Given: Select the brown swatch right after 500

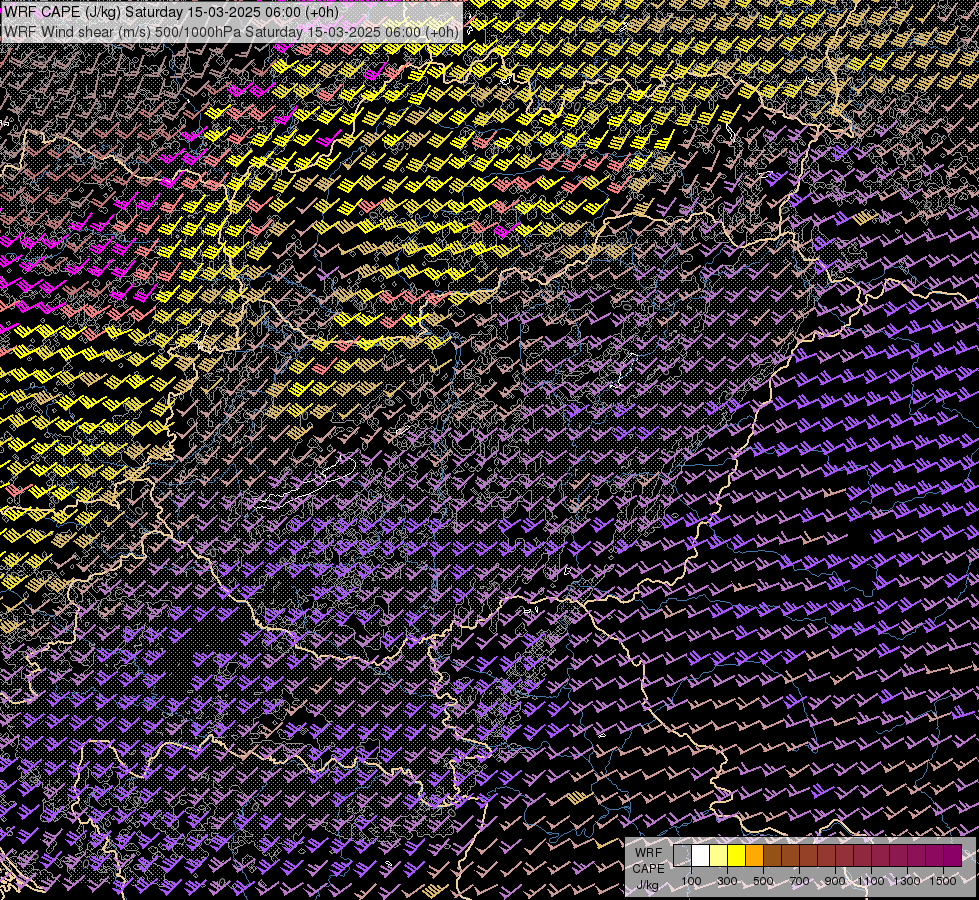Looking at the screenshot, I should click(772, 855).
